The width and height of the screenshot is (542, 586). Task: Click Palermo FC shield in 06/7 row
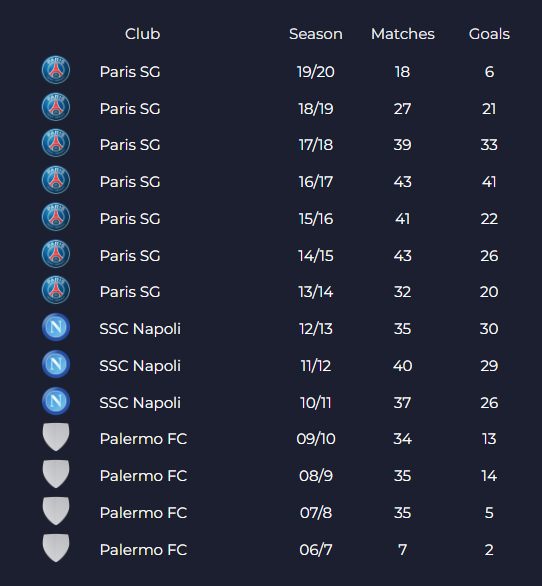(56, 548)
